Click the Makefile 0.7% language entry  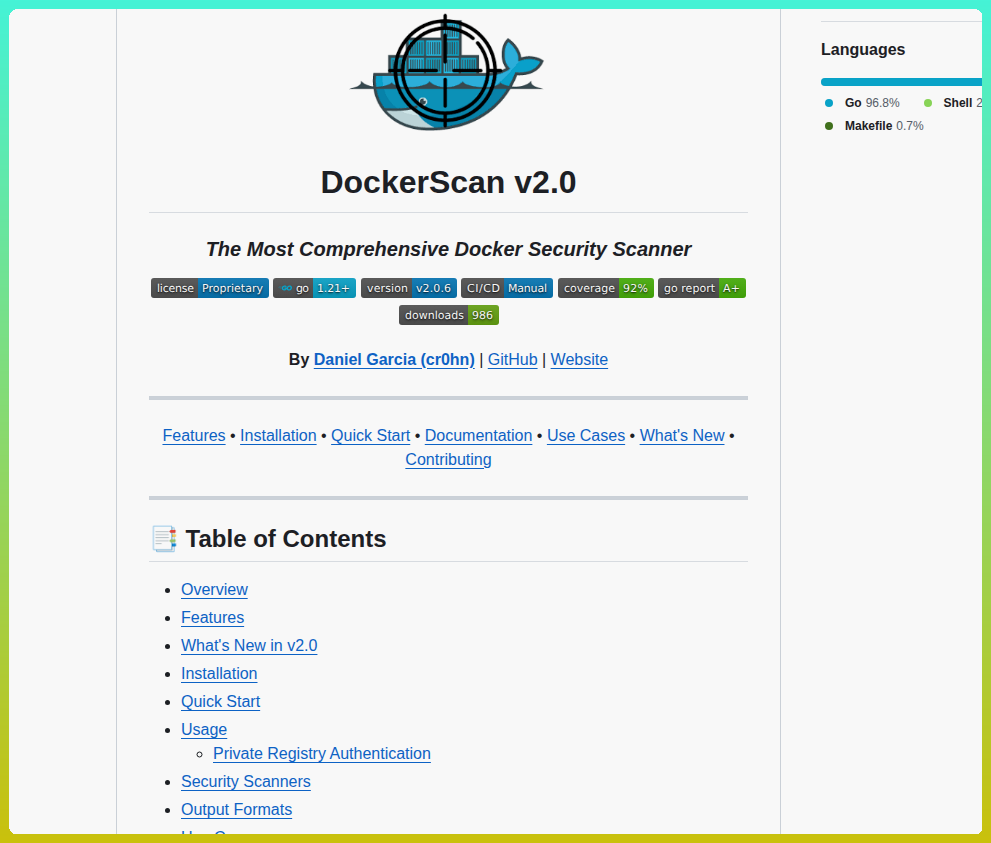(874, 126)
